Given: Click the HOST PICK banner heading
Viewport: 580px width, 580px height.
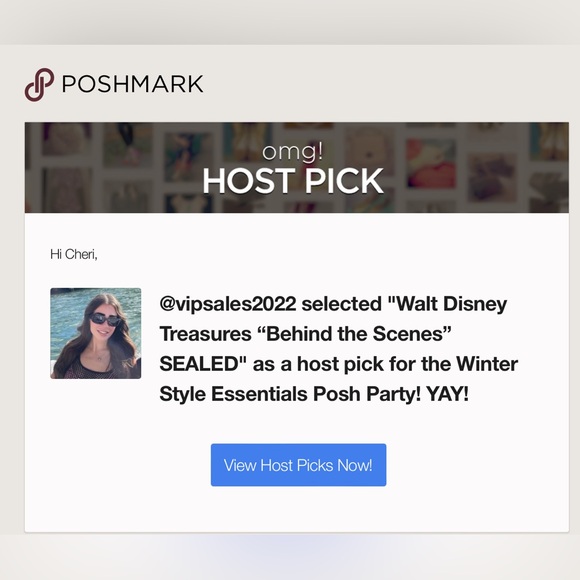Looking at the screenshot, I should click(293, 181).
